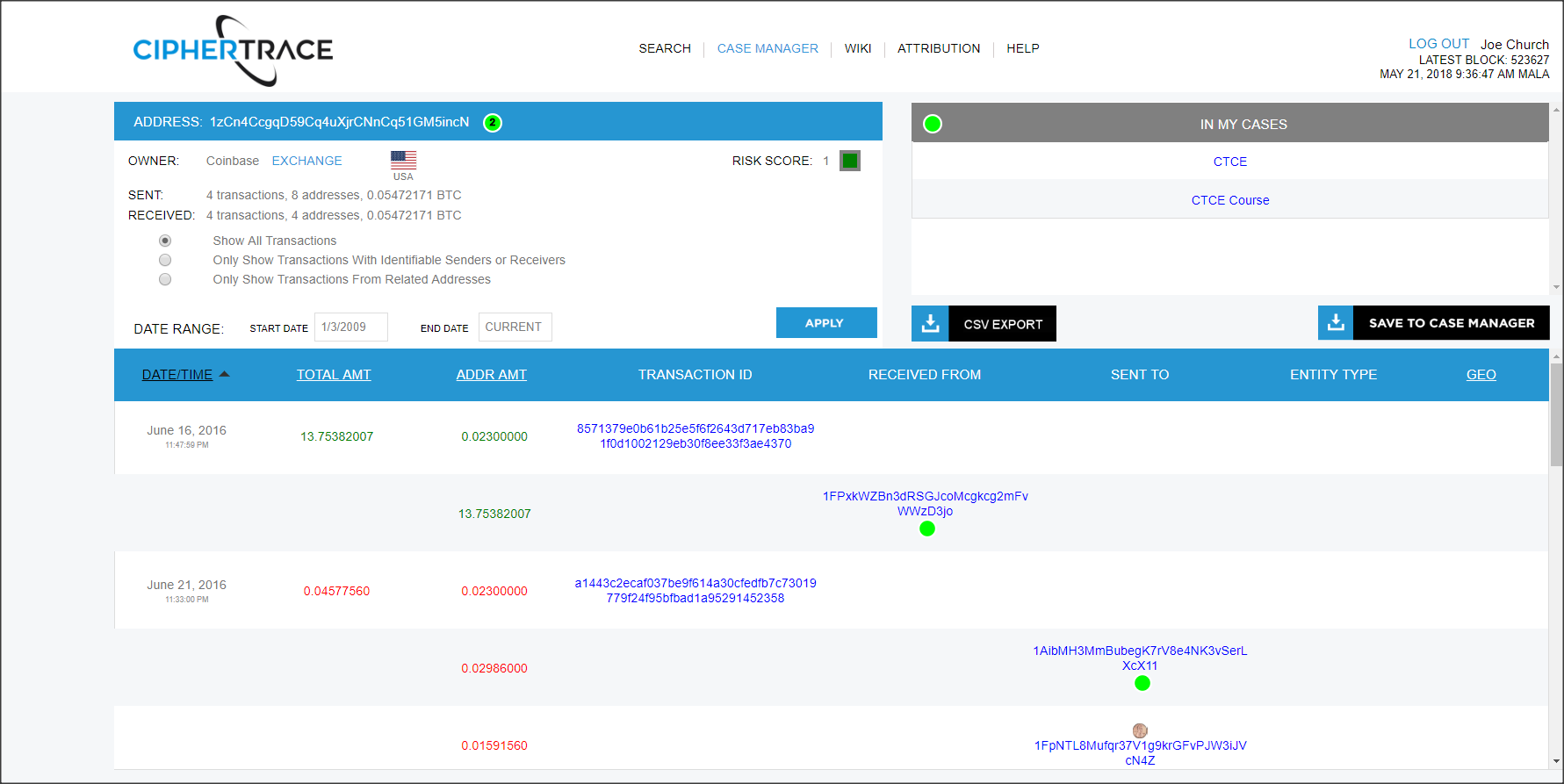Click the transactions table scroll down arrow
This screenshot has width=1564, height=784.
[1556, 761]
